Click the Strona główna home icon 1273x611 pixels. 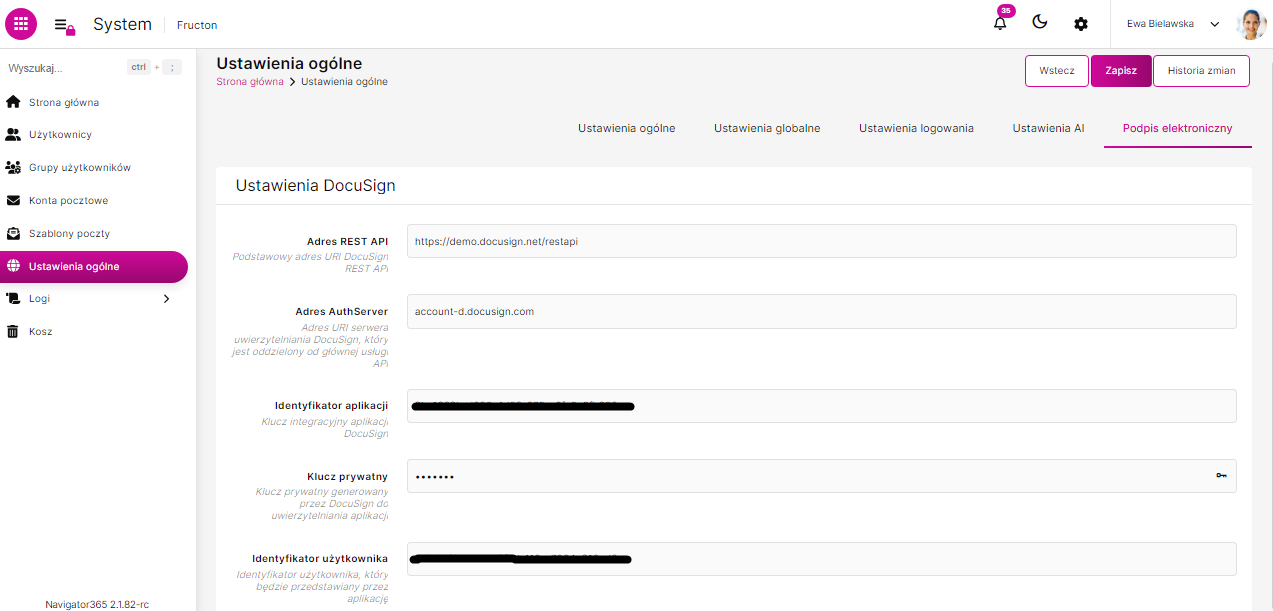click(13, 102)
